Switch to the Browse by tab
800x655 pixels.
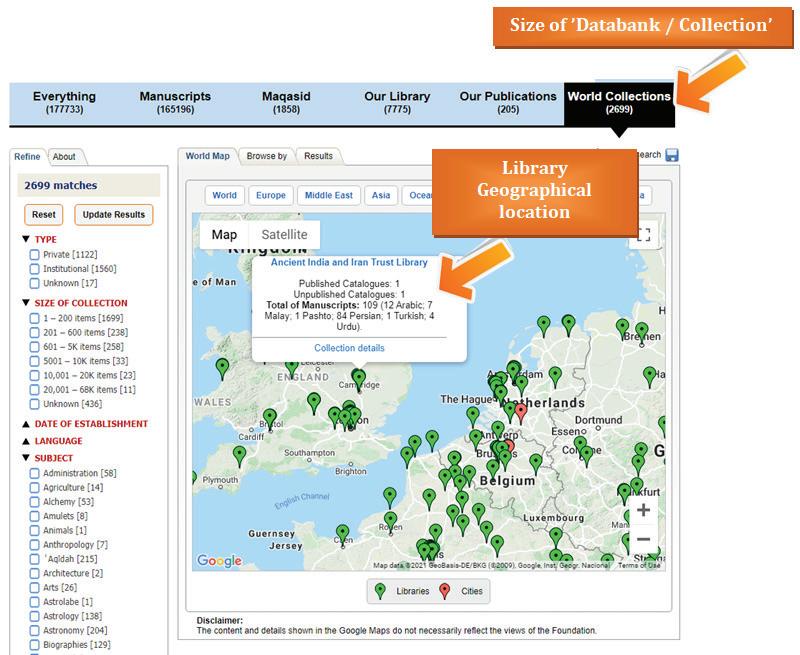[267, 156]
